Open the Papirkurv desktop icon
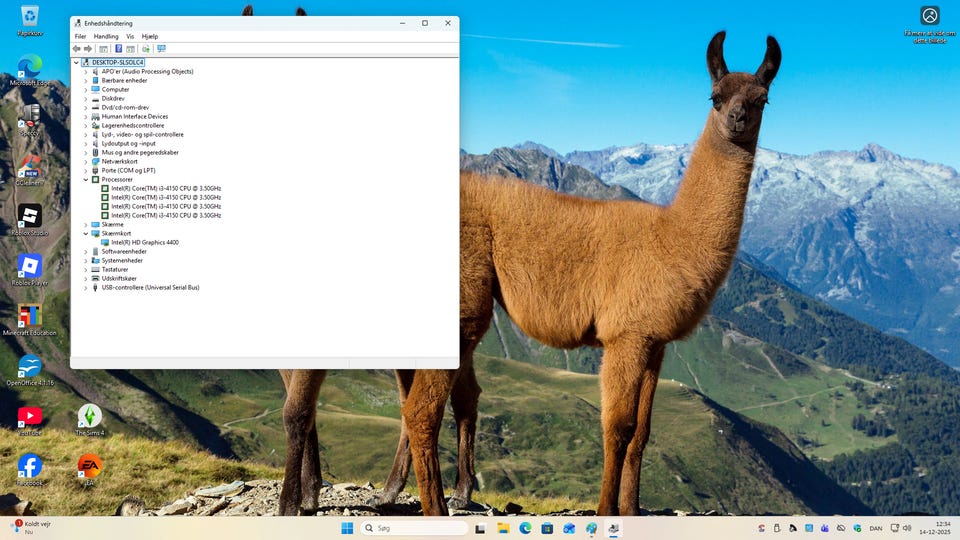 point(29,20)
